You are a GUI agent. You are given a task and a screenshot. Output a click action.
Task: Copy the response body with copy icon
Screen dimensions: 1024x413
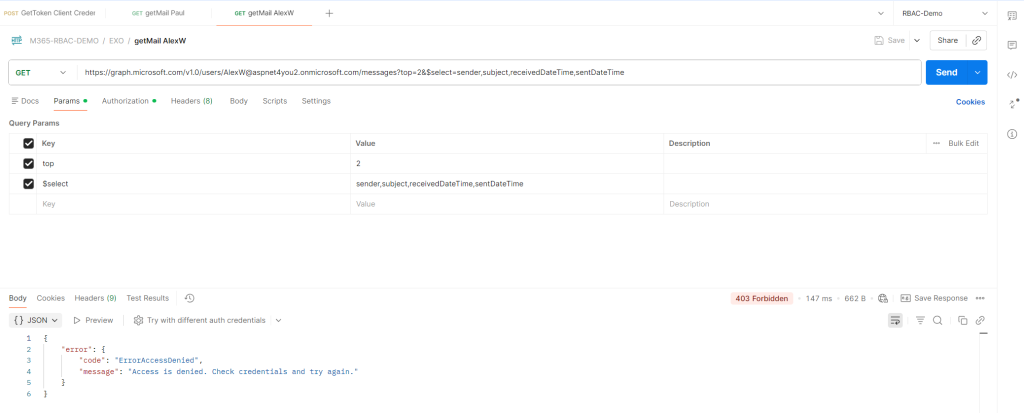click(x=962, y=320)
